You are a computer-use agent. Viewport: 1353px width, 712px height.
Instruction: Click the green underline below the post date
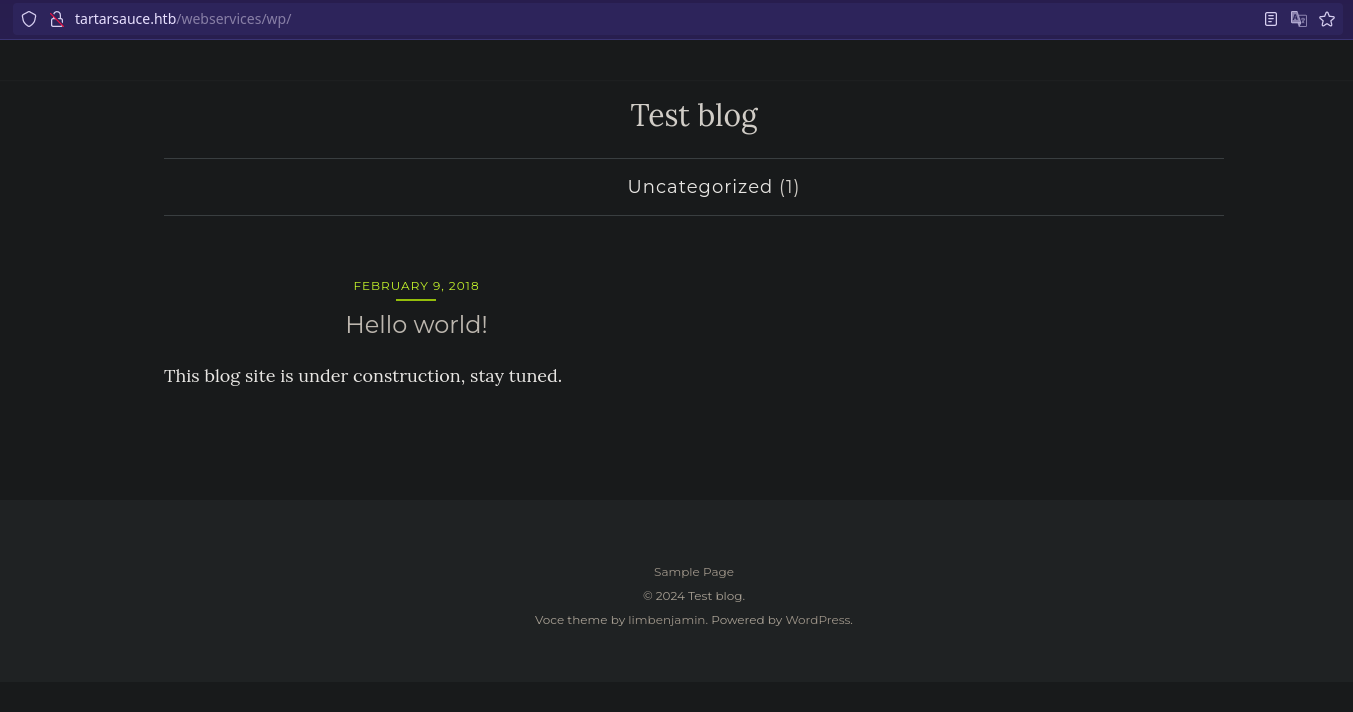click(x=416, y=299)
